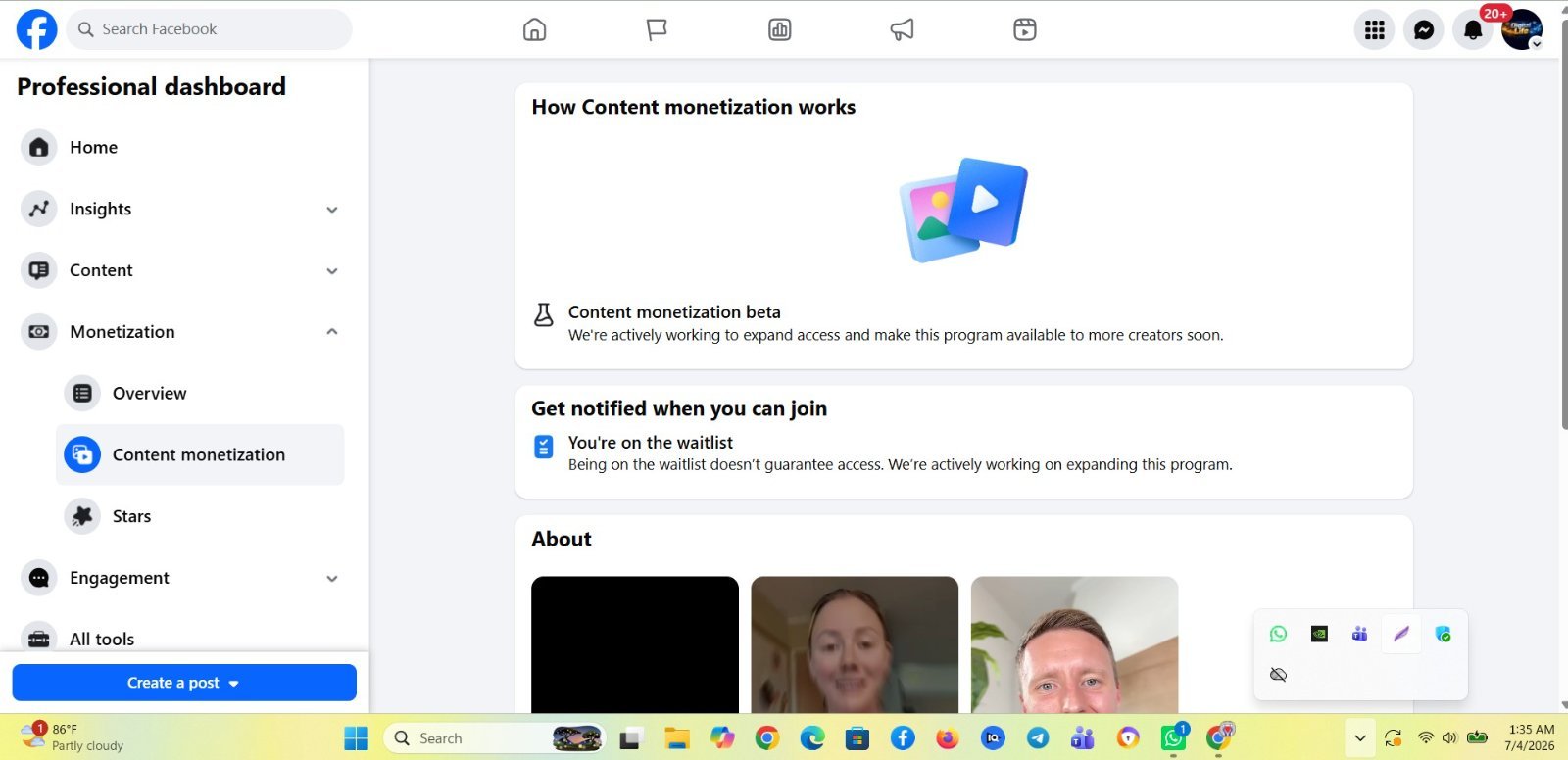Open the Windows Start menu
The width and height of the screenshot is (1568, 760).
356,738
